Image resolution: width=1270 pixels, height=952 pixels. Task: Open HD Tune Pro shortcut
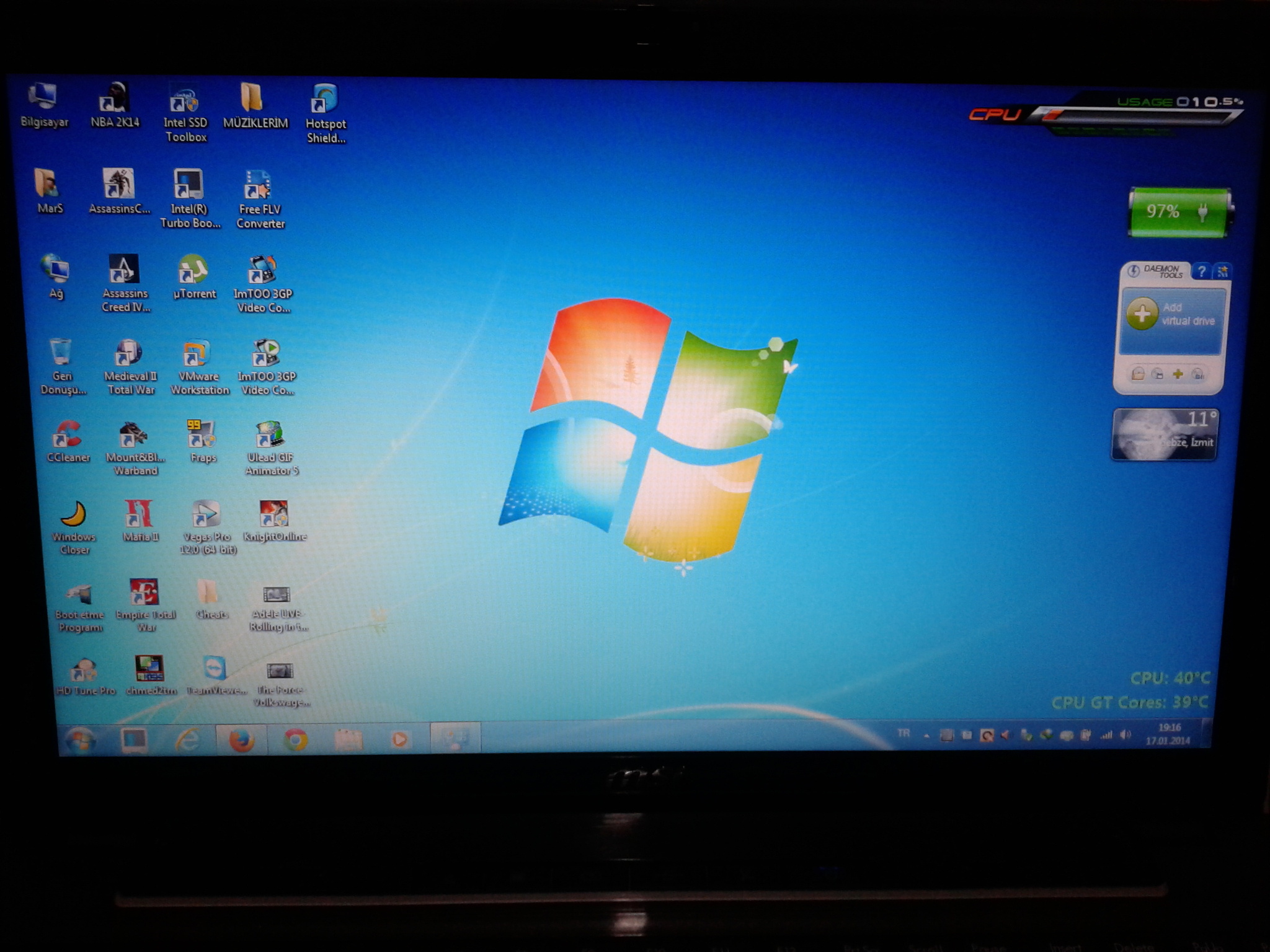(85, 677)
